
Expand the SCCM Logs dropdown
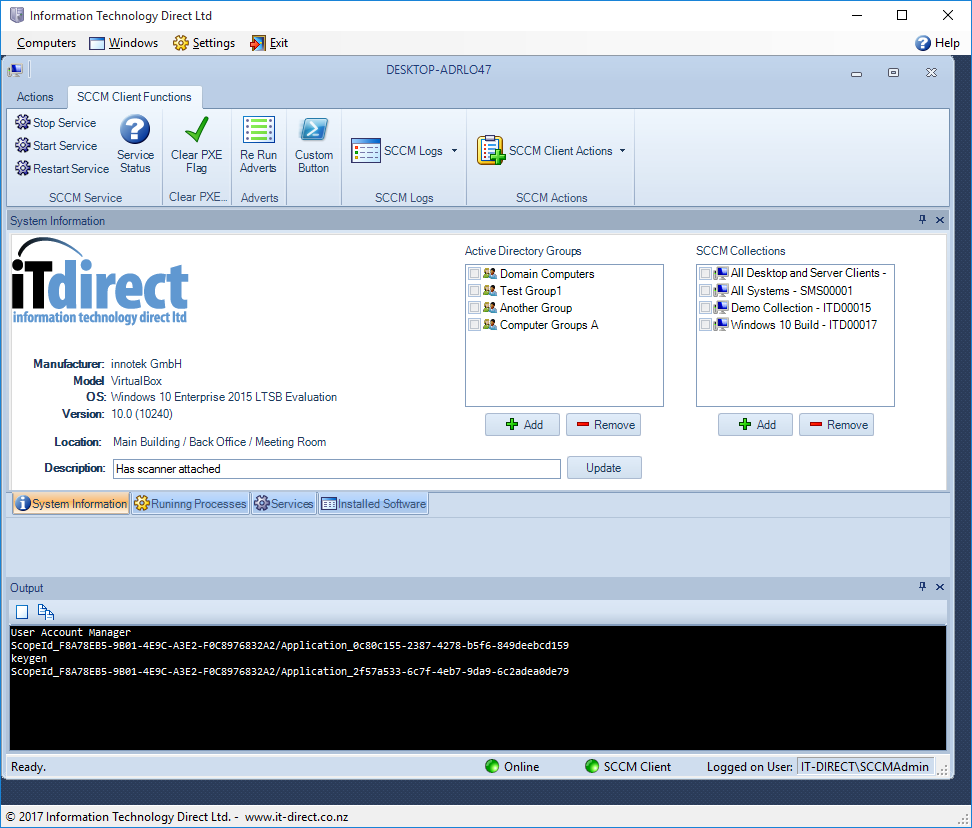click(454, 151)
